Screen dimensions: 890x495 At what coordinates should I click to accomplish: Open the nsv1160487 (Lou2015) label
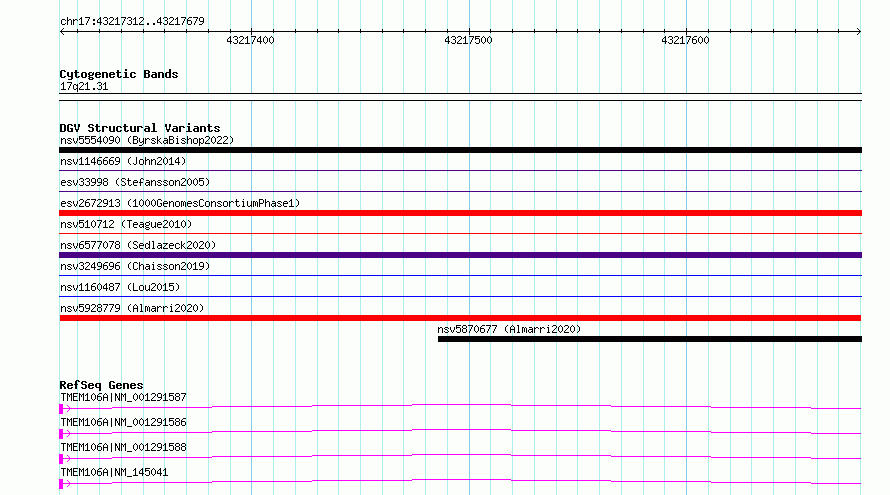[x=120, y=287]
